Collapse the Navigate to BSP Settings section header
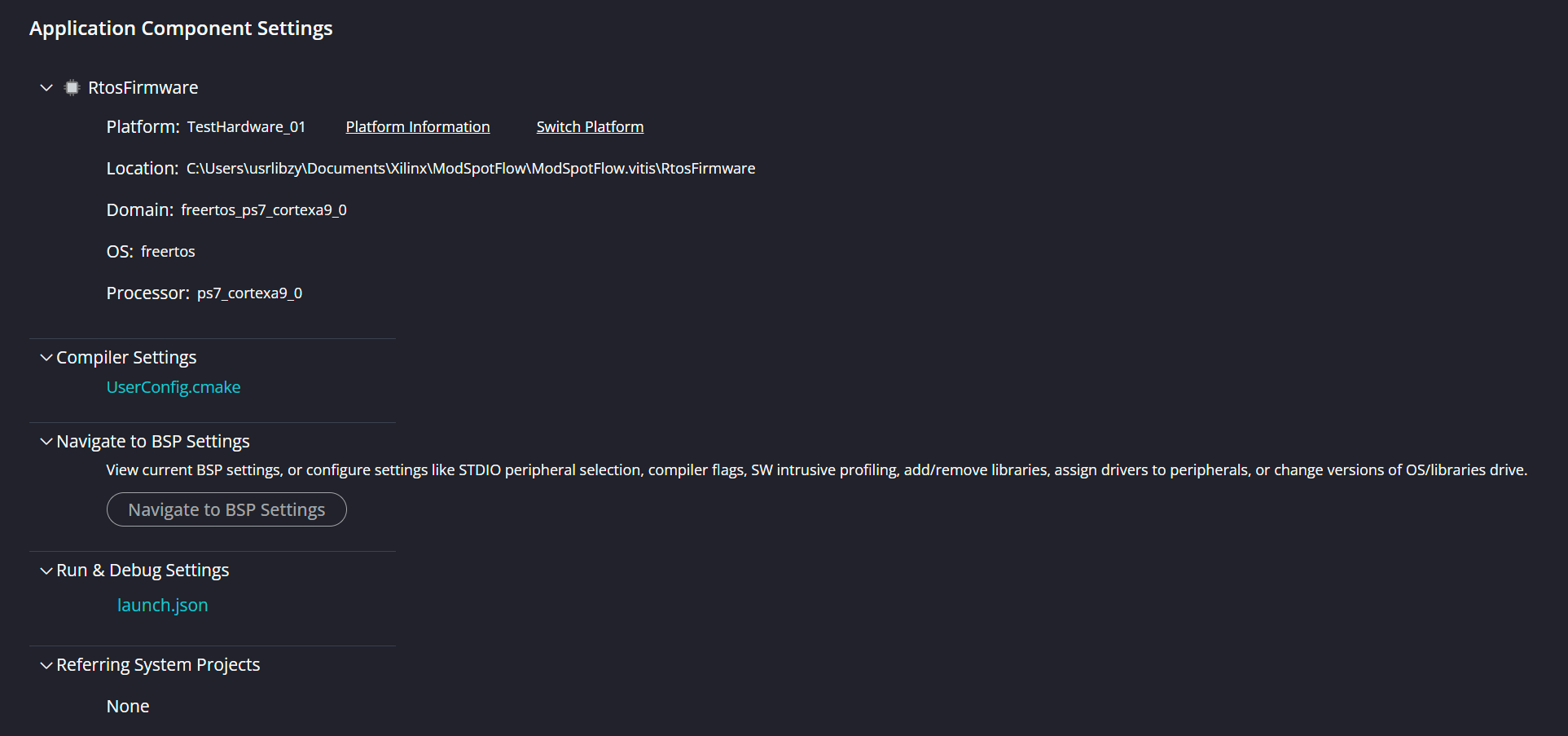1568x736 pixels. coord(46,442)
